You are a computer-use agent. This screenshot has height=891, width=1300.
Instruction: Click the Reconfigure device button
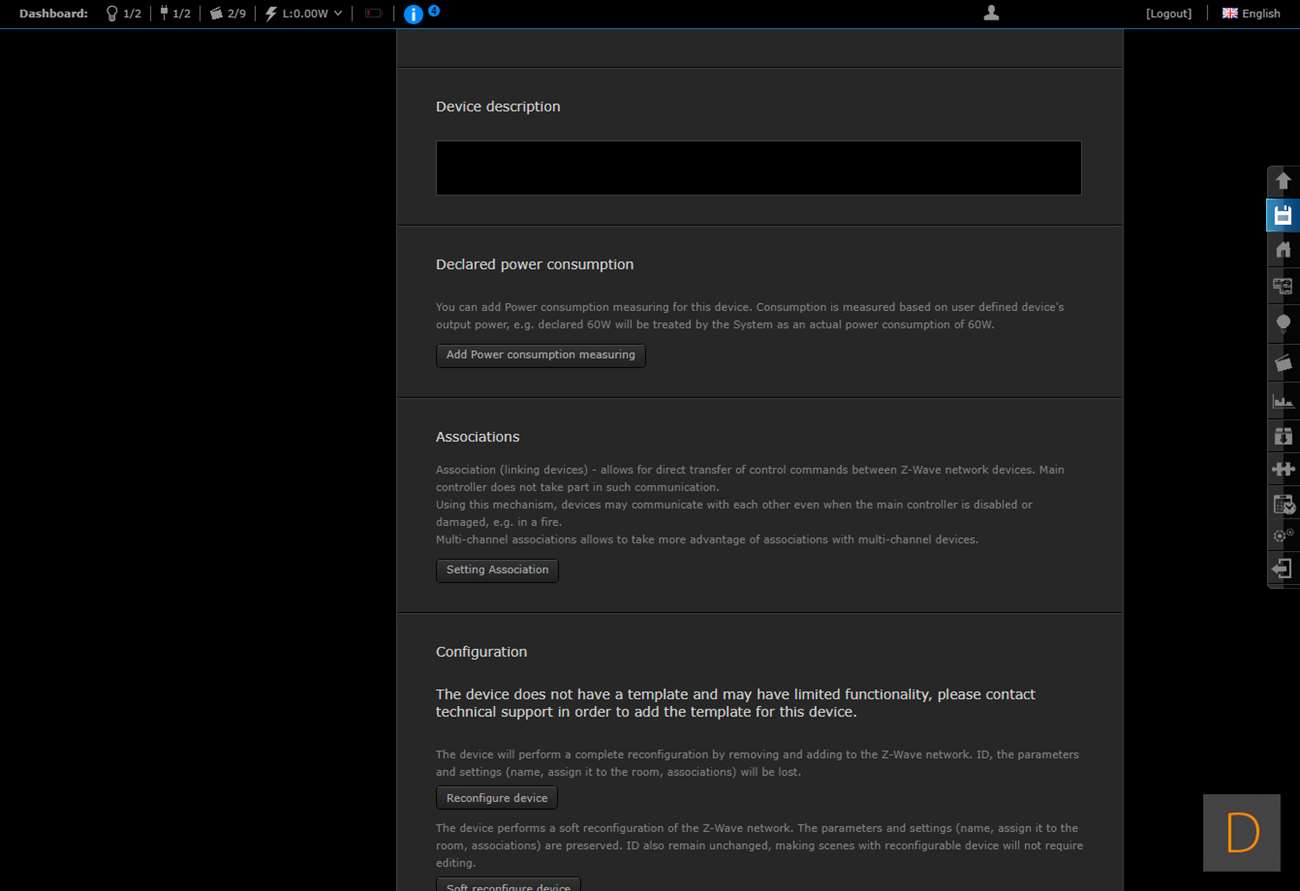click(x=497, y=798)
